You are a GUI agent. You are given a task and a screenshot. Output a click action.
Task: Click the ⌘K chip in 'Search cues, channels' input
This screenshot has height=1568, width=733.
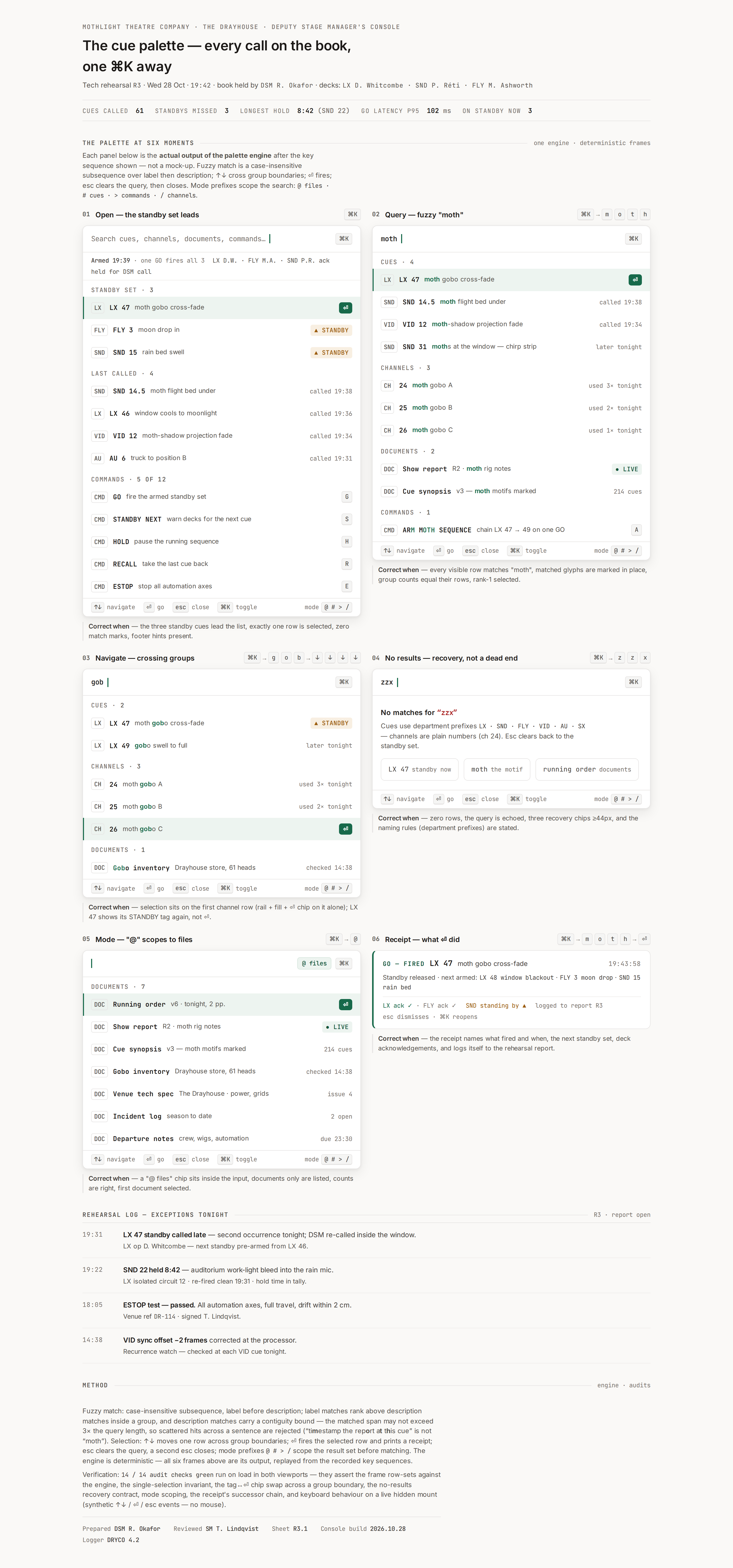pyautogui.click(x=343, y=239)
